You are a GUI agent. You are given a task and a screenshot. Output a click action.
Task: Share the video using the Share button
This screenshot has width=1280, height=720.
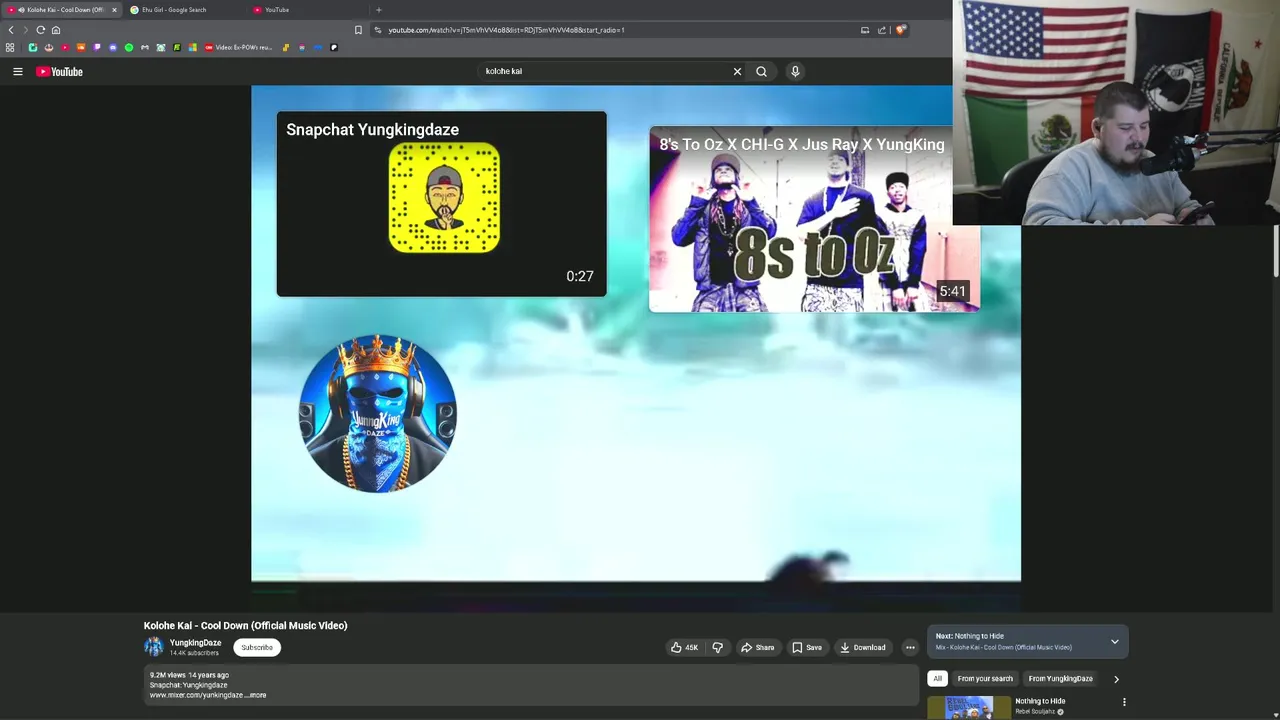757,647
